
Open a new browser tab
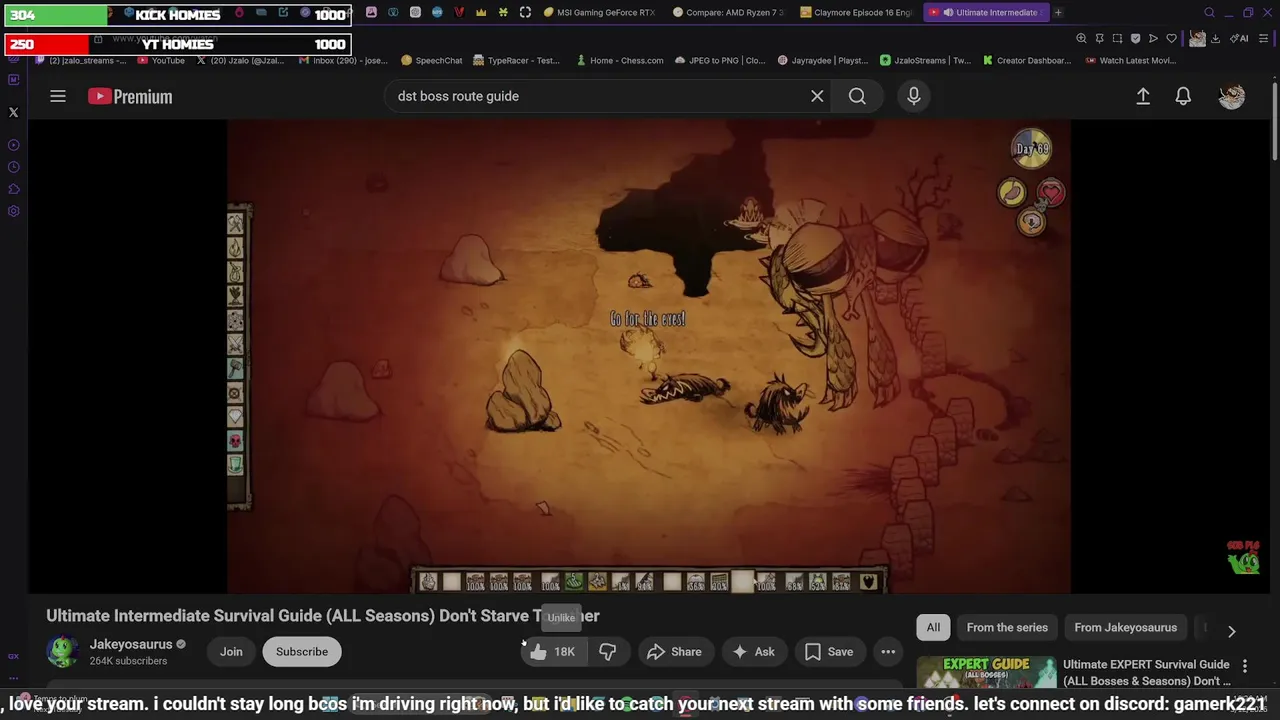[x=1058, y=13]
